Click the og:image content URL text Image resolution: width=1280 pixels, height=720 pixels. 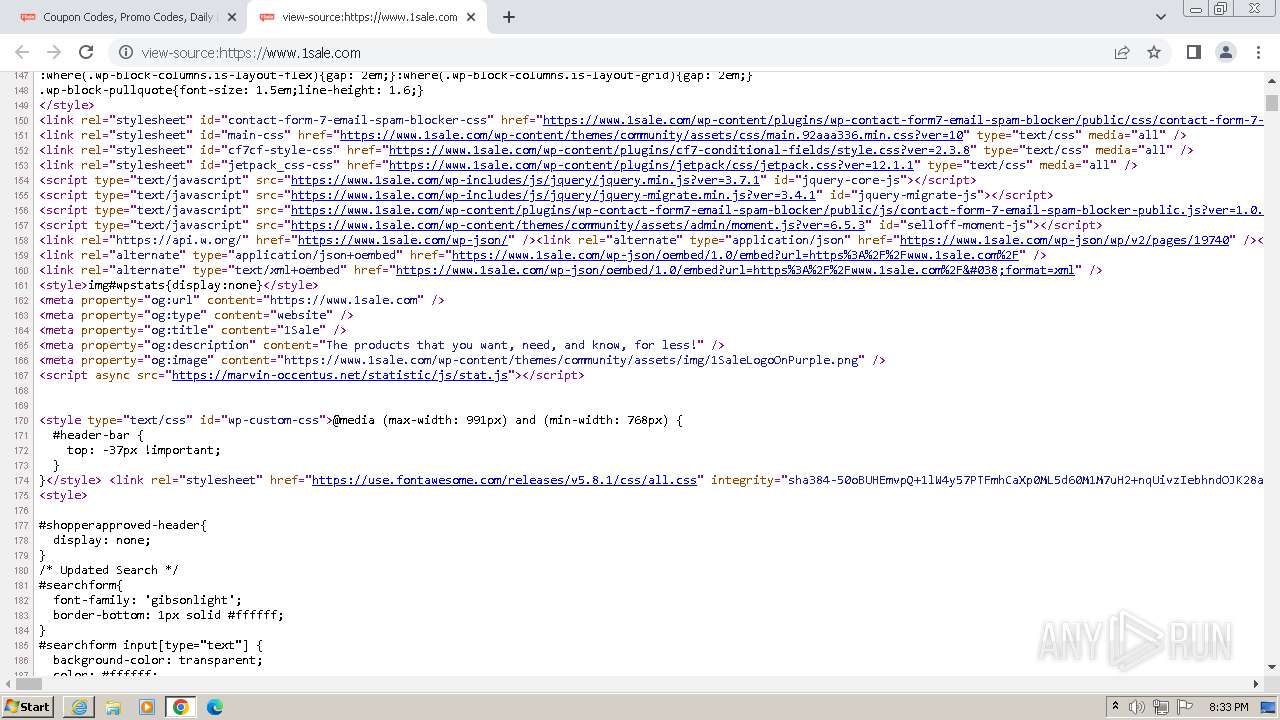pyautogui.click(x=573, y=360)
